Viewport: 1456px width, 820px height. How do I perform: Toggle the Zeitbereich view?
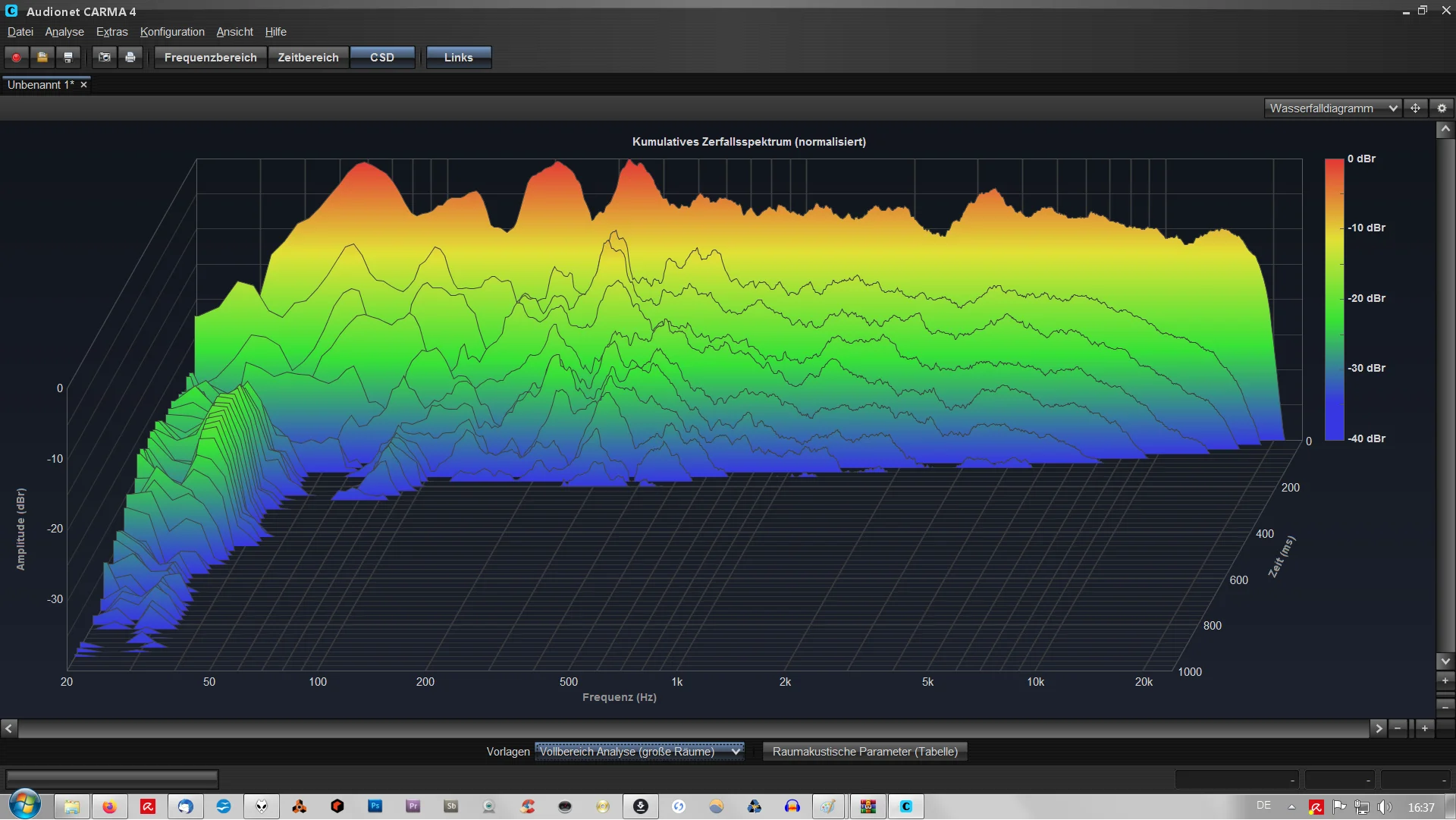pos(309,58)
